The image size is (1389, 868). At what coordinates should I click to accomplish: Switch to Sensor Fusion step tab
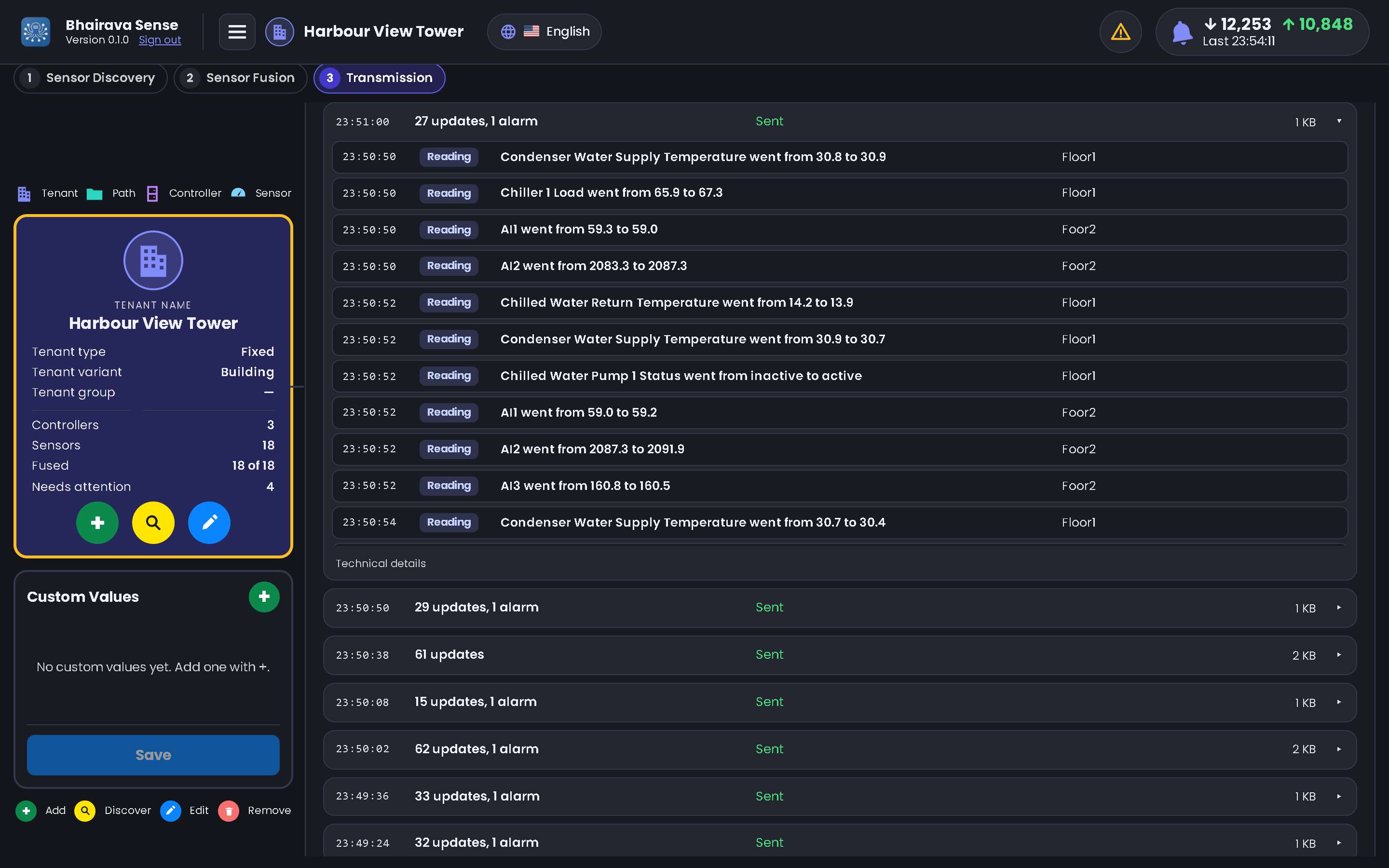pyautogui.click(x=241, y=78)
